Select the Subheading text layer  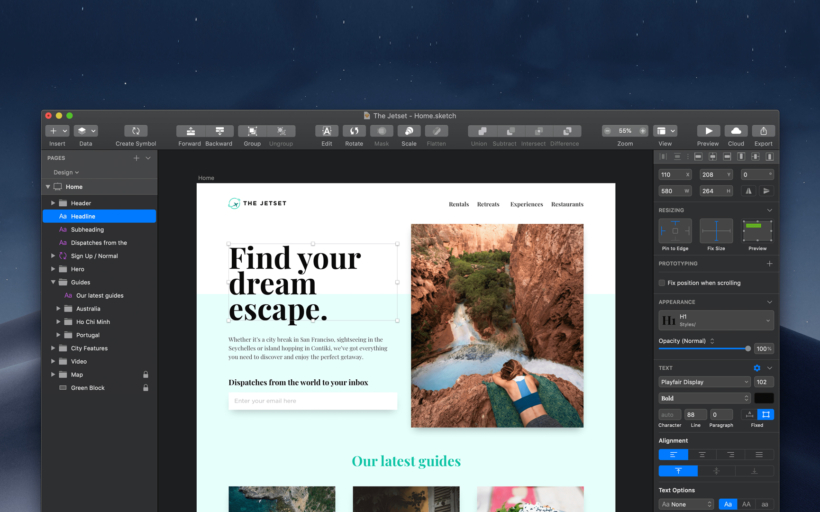(x=87, y=229)
